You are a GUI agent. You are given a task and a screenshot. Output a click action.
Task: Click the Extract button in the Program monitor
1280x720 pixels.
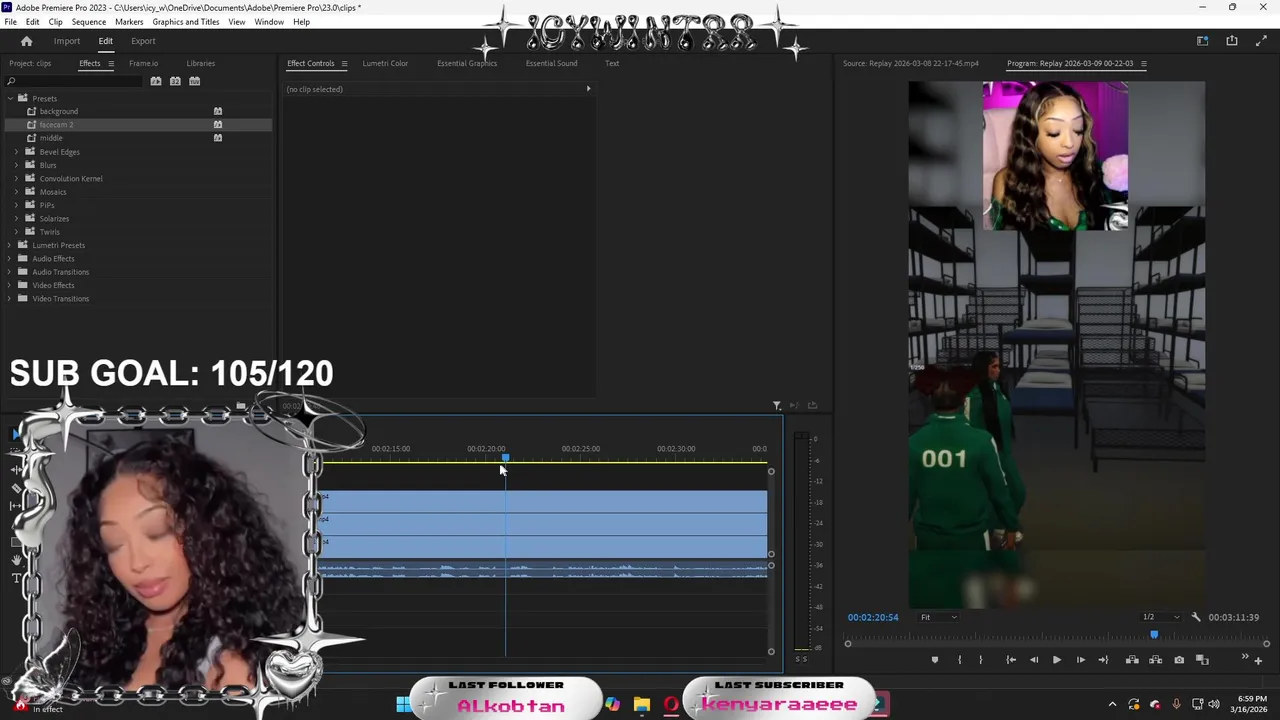pos(1155,660)
